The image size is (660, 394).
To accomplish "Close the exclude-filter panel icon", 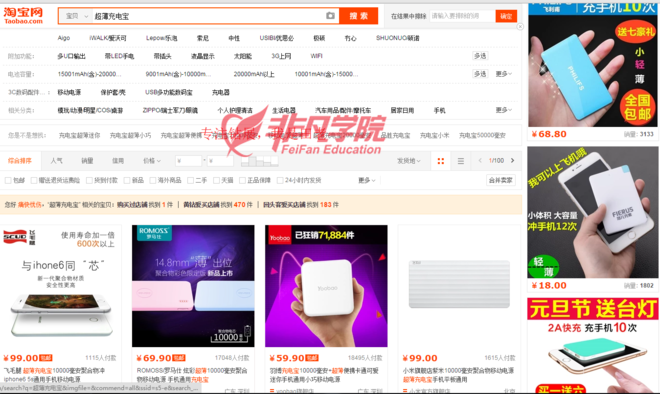I will point(520,27).
